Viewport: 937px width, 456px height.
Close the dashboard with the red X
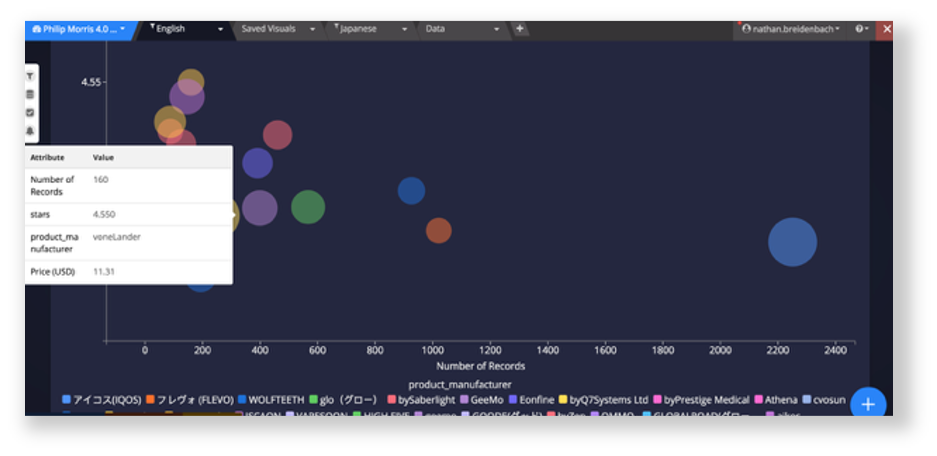click(886, 29)
